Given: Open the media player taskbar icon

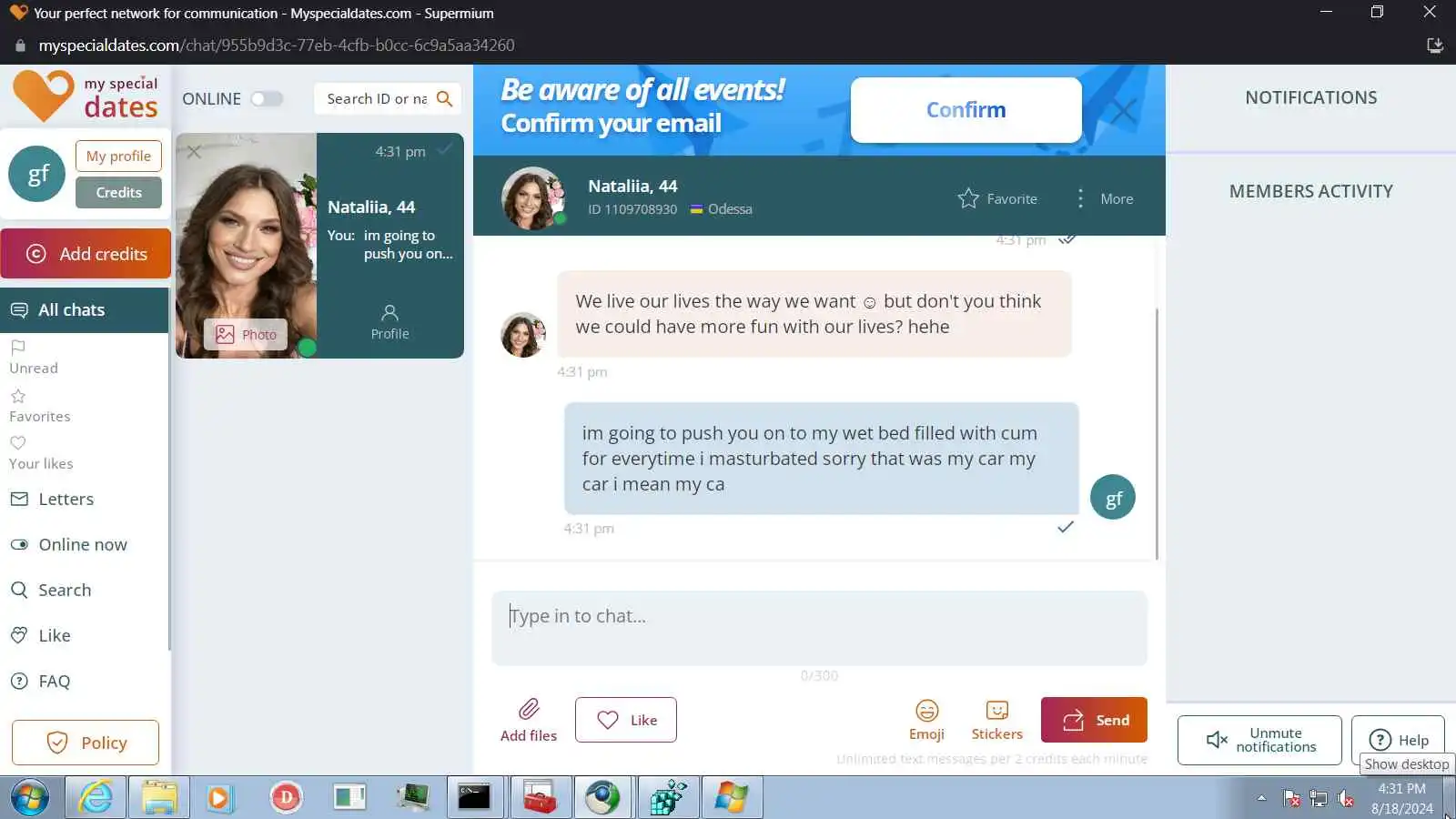Looking at the screenshot, I should pos(219,798).
